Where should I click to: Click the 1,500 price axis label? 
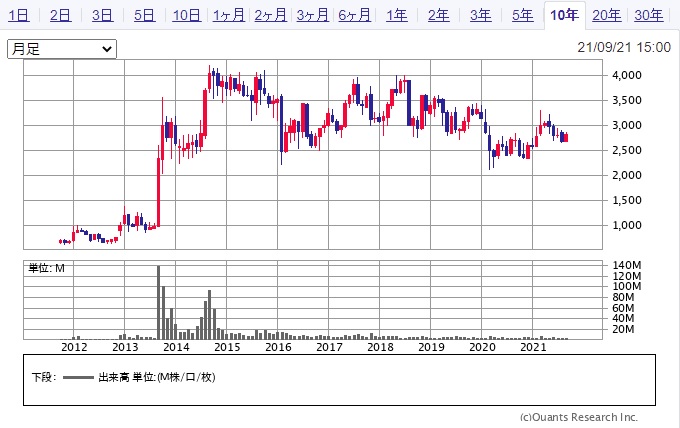(627, 200)
